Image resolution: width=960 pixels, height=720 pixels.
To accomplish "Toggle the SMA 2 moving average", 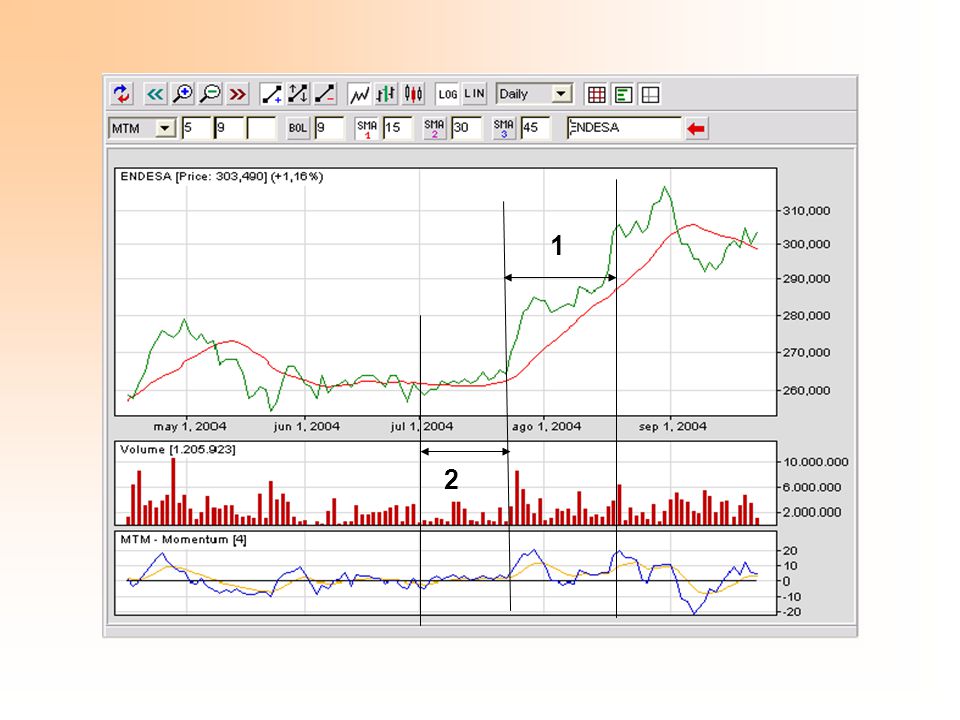I will pos(434,128).
